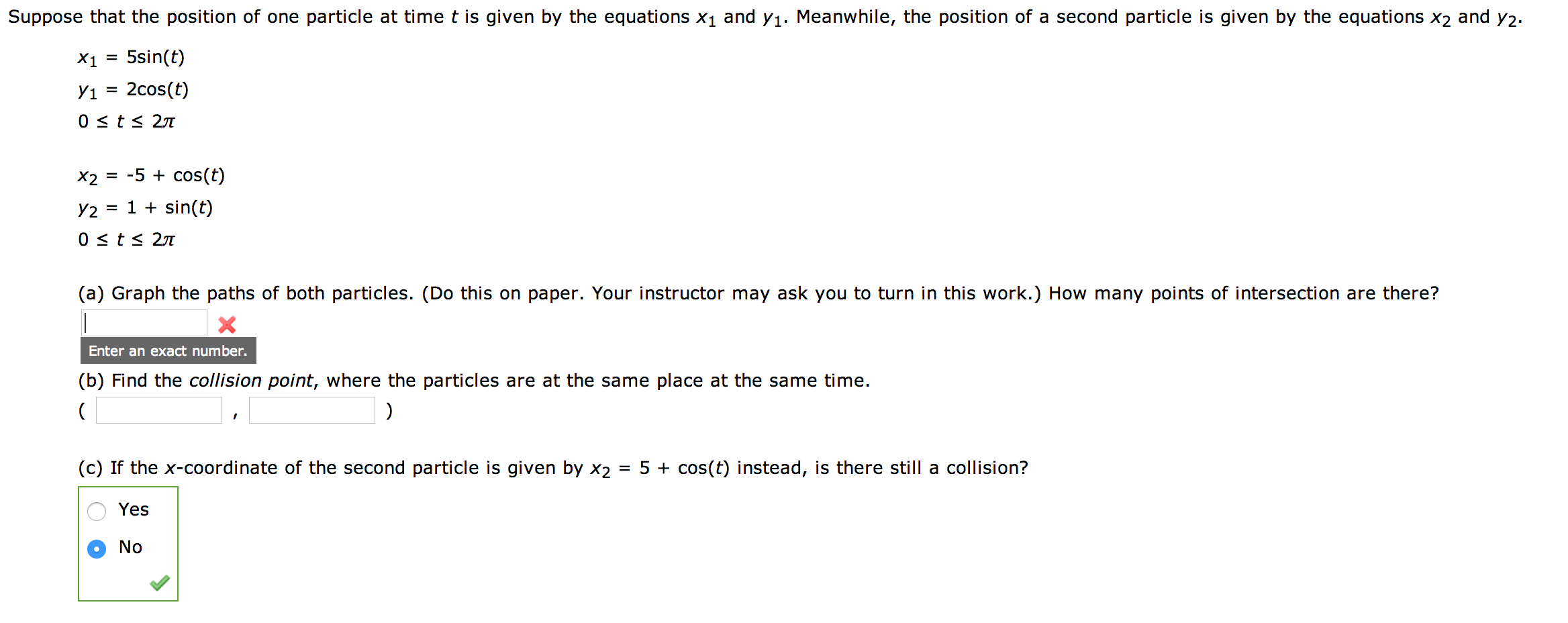Click the x-coordinate collision point field
This screenshot has width=1568, height=623.
click(x=158, y=409)
